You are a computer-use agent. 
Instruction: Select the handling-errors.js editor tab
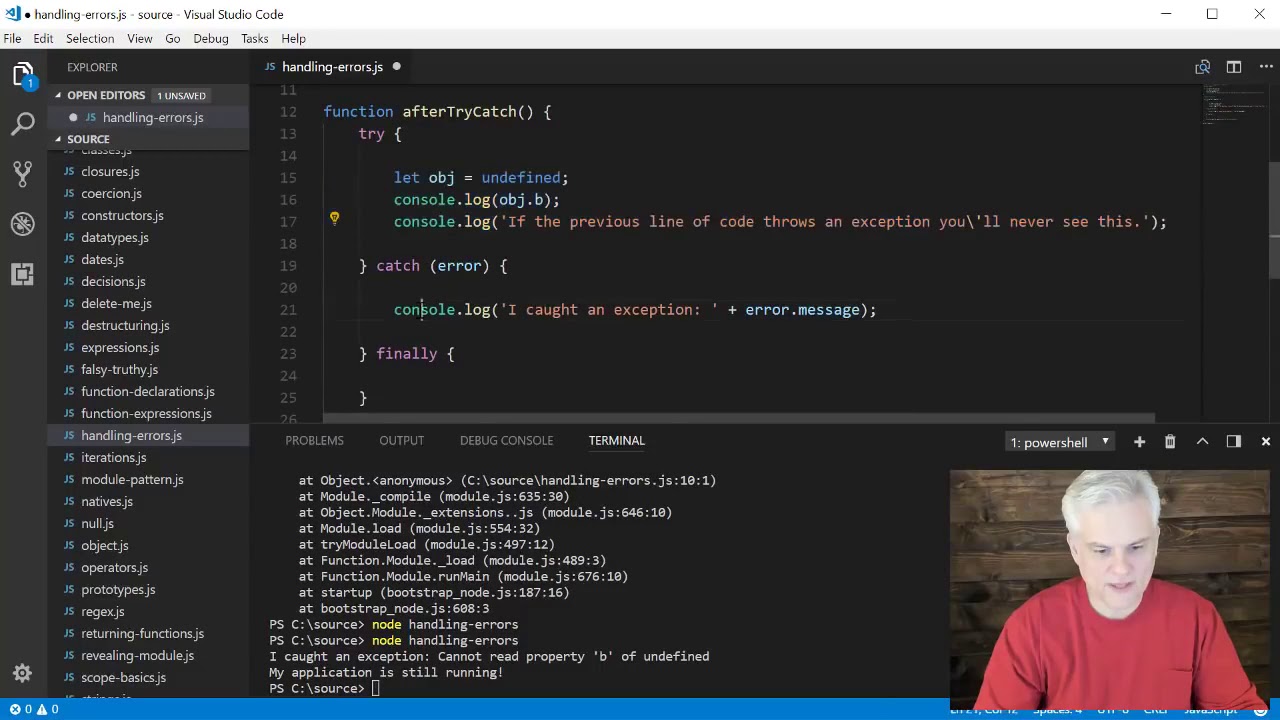coord(332,67)
